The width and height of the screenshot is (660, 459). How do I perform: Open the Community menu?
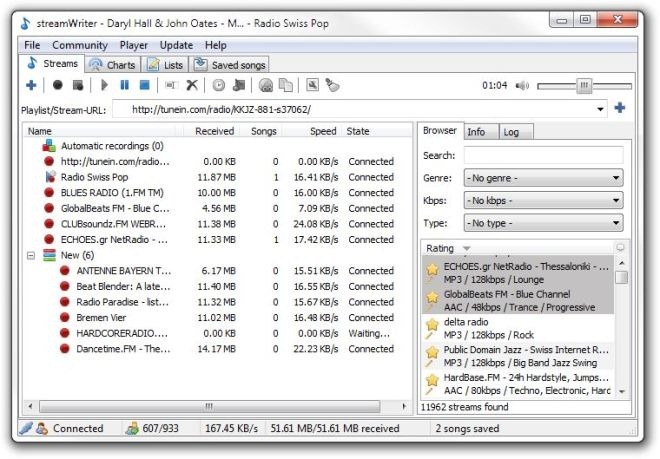click(x=79, y=45)
